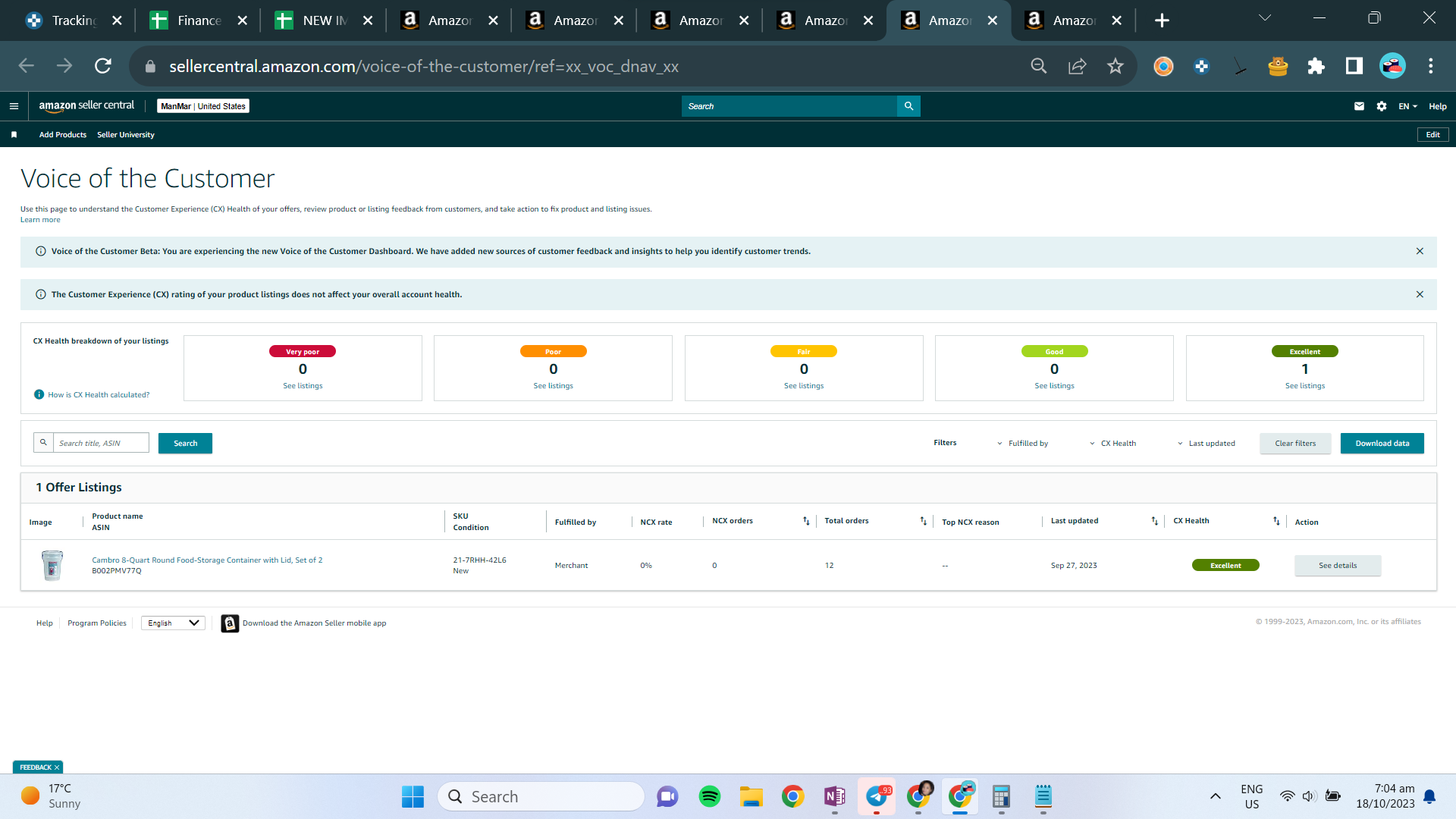
Task: Open Add Products in the favorites bar
Action: [63, 135]
